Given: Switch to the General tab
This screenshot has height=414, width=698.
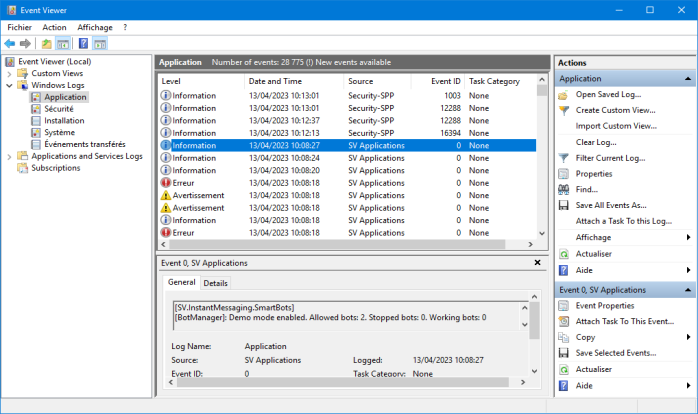Looking at the screenshot, I should pyautogui.click(x=182, y=282).
